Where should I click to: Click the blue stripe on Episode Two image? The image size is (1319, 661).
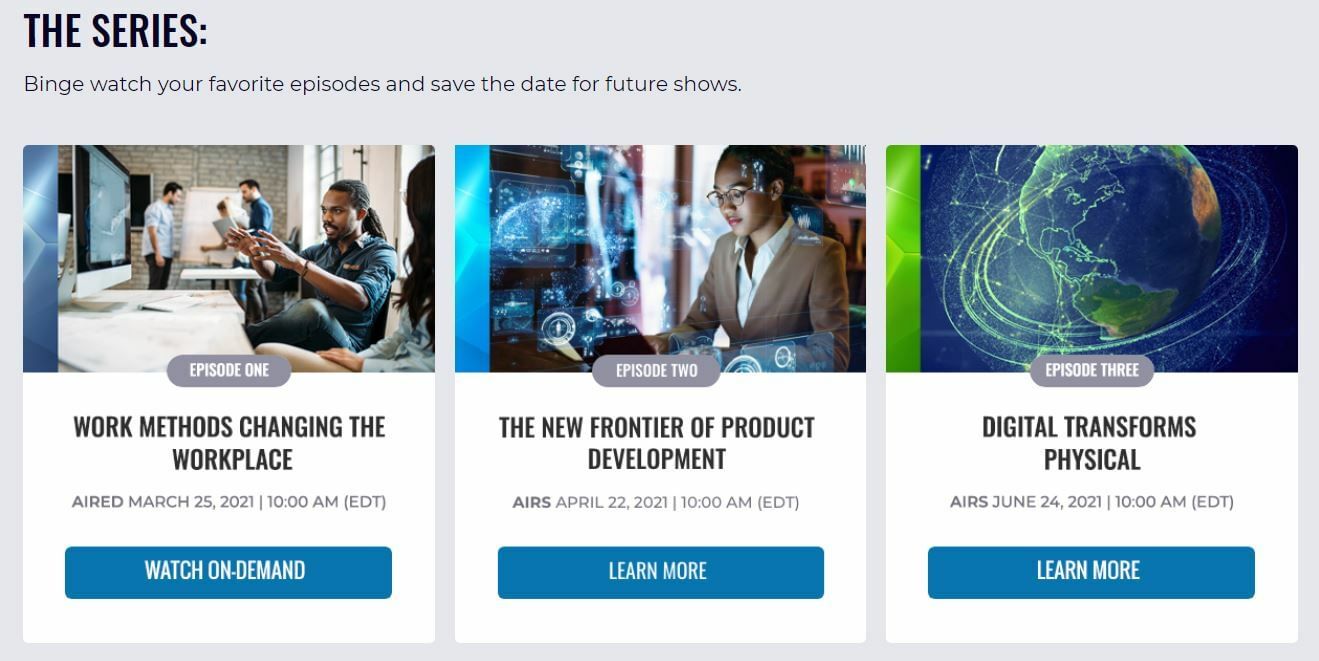pos(472,258)
